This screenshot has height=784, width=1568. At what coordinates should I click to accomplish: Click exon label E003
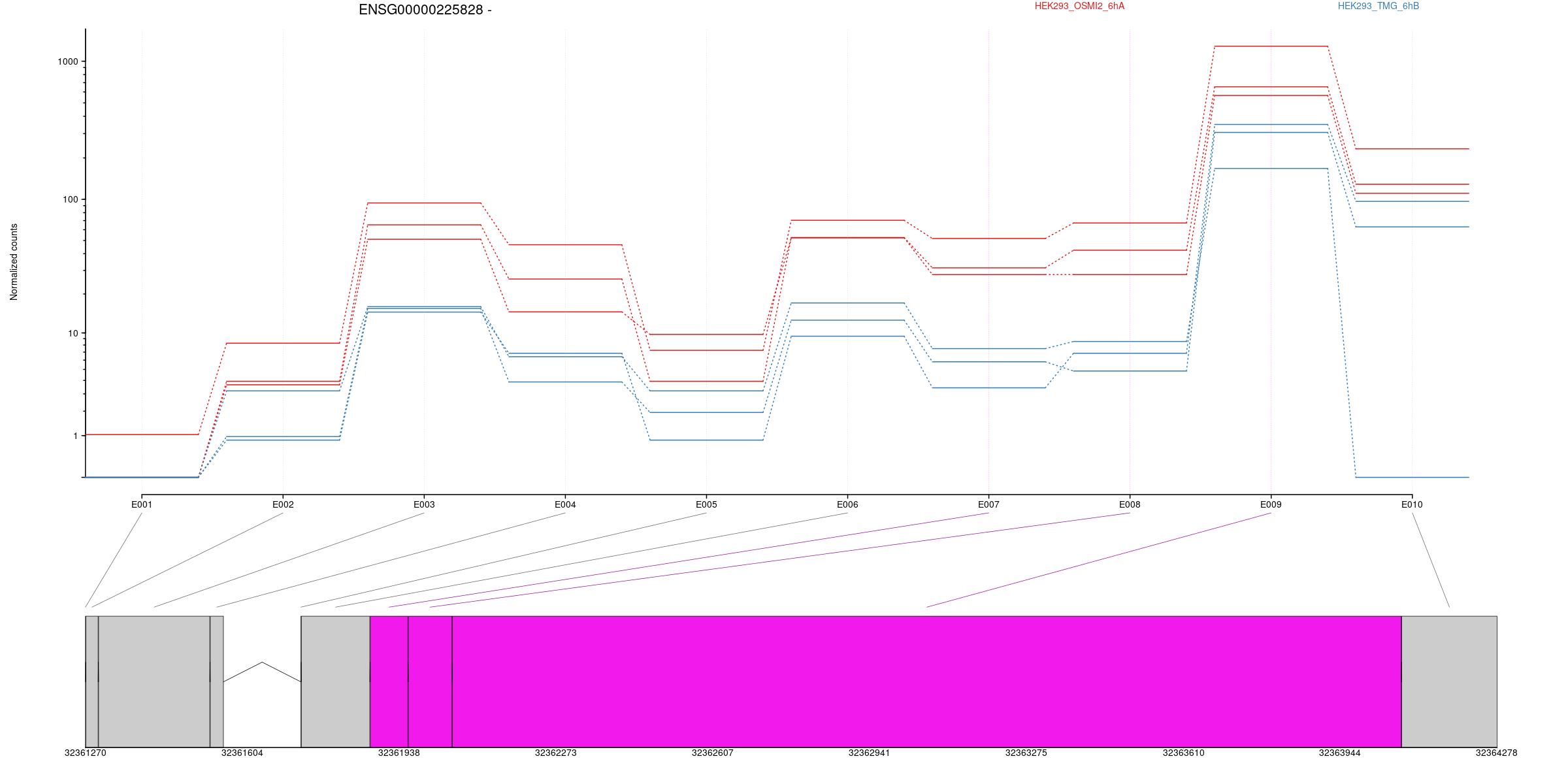424,504
